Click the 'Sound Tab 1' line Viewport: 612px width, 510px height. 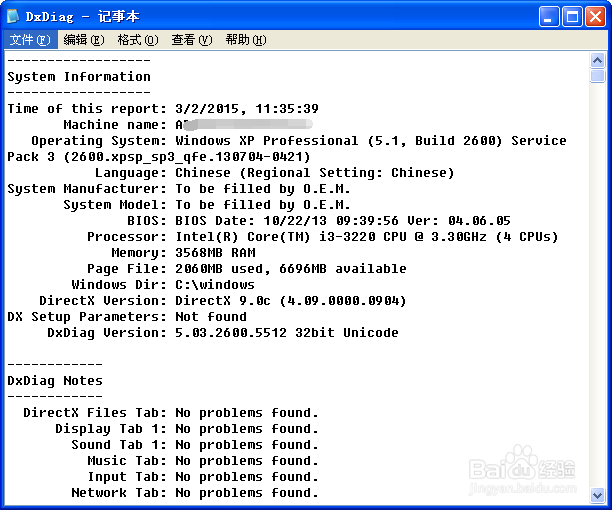195,444
